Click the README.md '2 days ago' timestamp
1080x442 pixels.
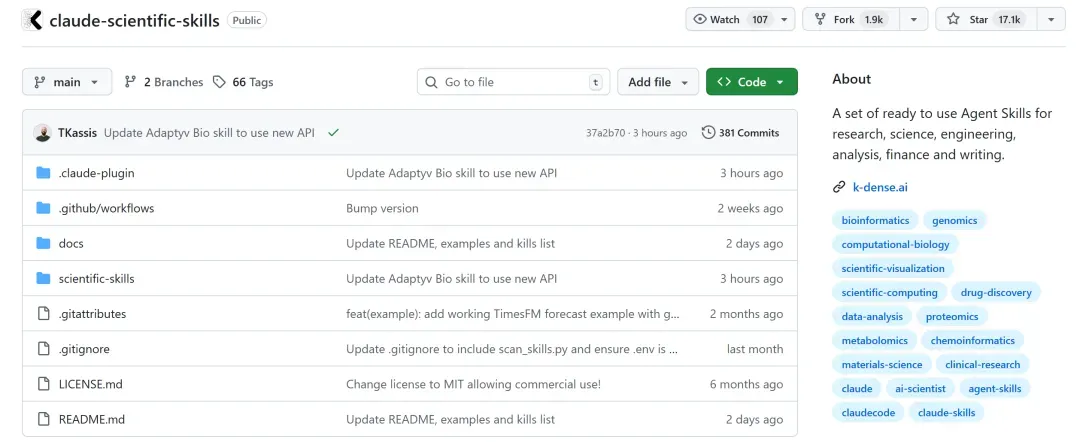coord(754,419)
